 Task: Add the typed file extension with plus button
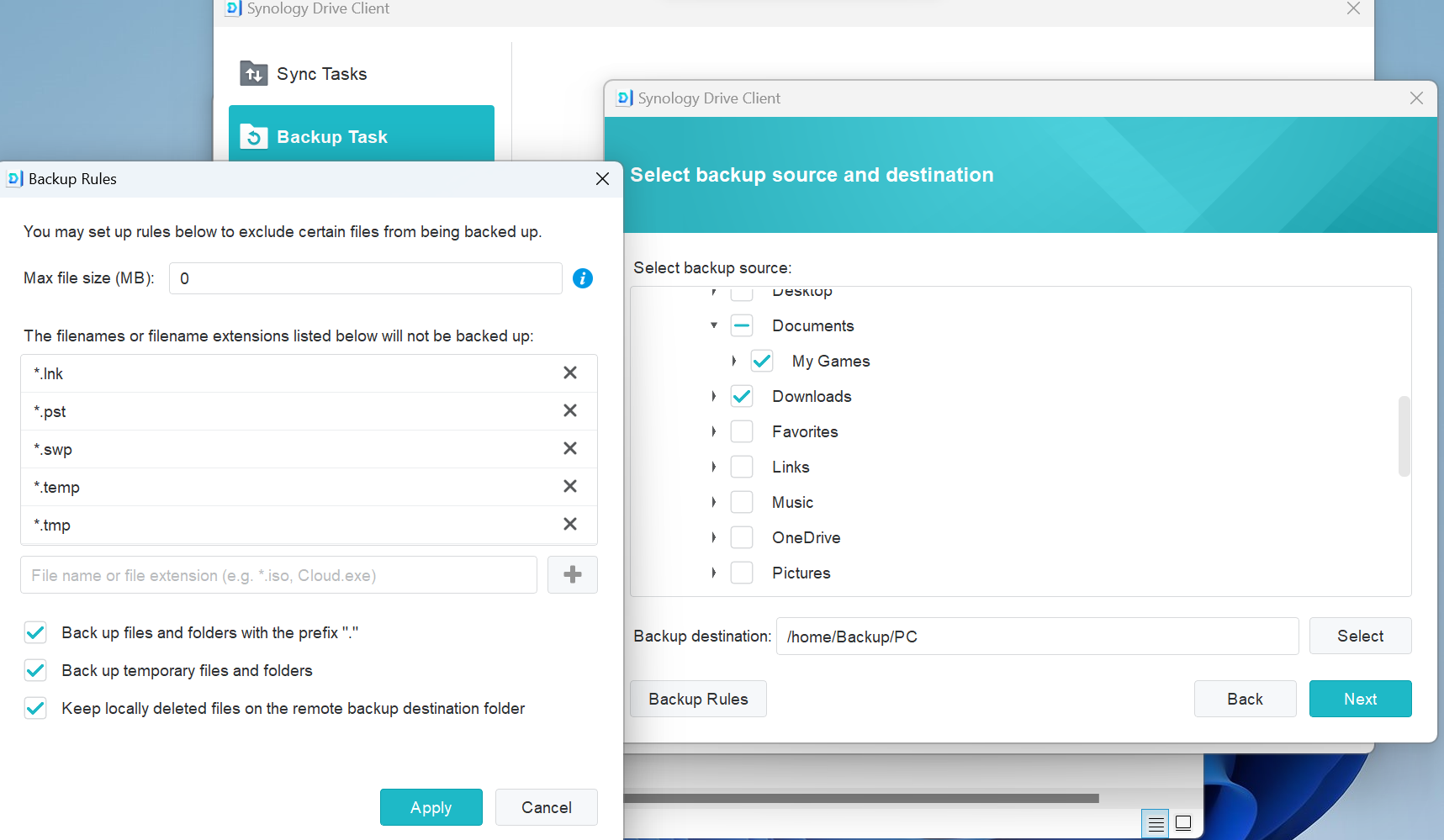573,575
